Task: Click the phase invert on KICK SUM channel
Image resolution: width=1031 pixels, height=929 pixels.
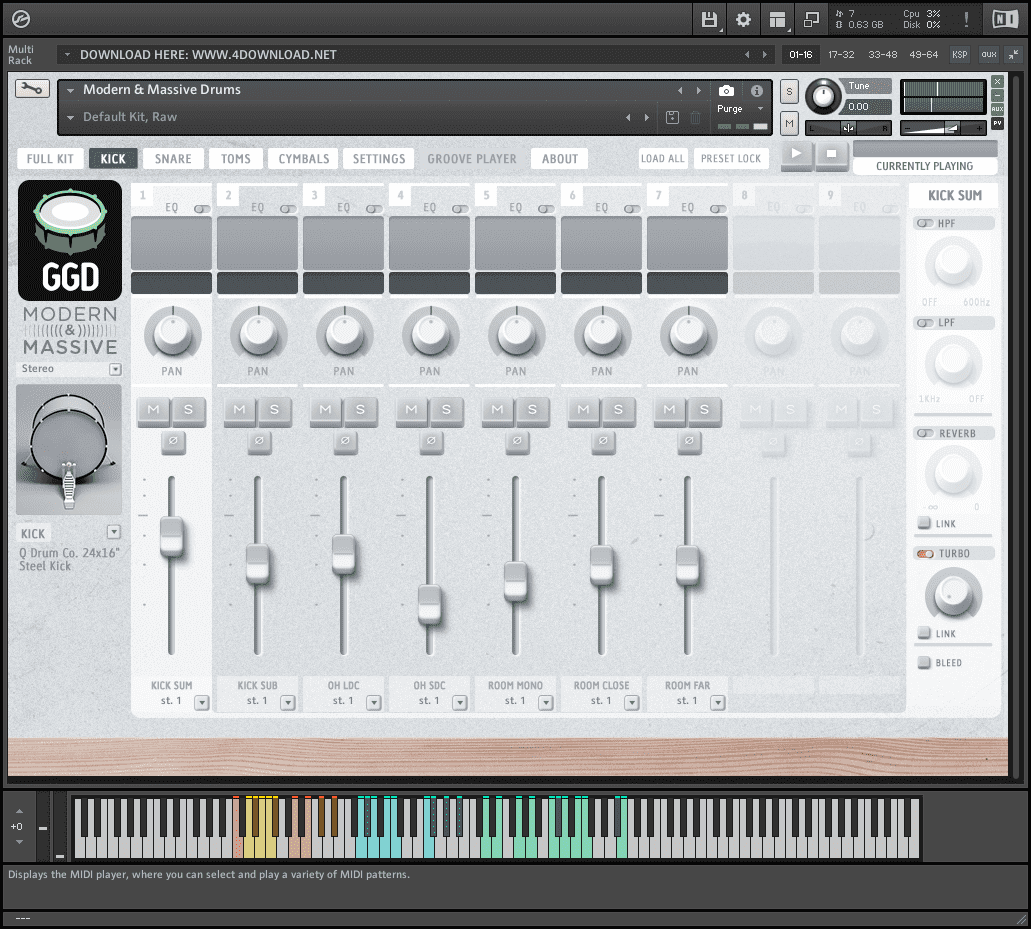Action: click(173, 441)
